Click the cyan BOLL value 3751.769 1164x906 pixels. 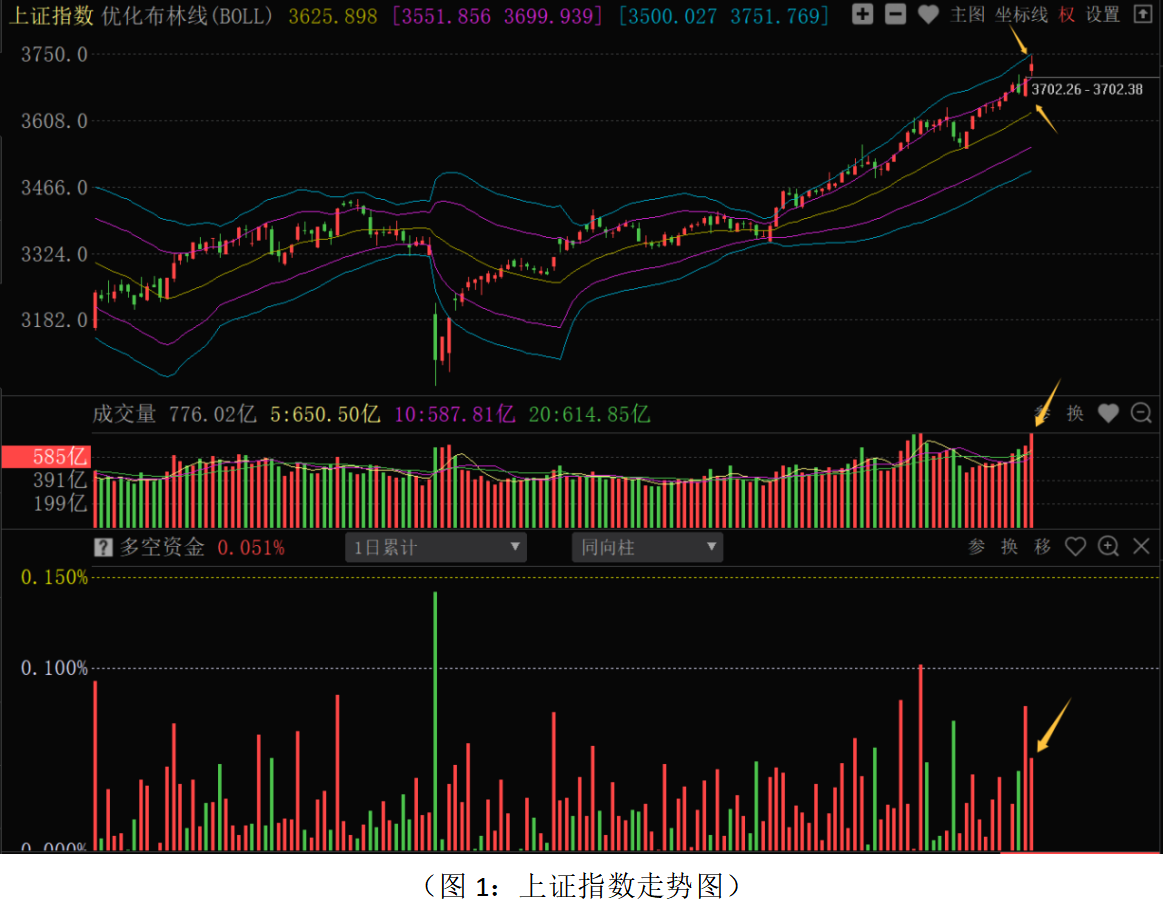774,16
